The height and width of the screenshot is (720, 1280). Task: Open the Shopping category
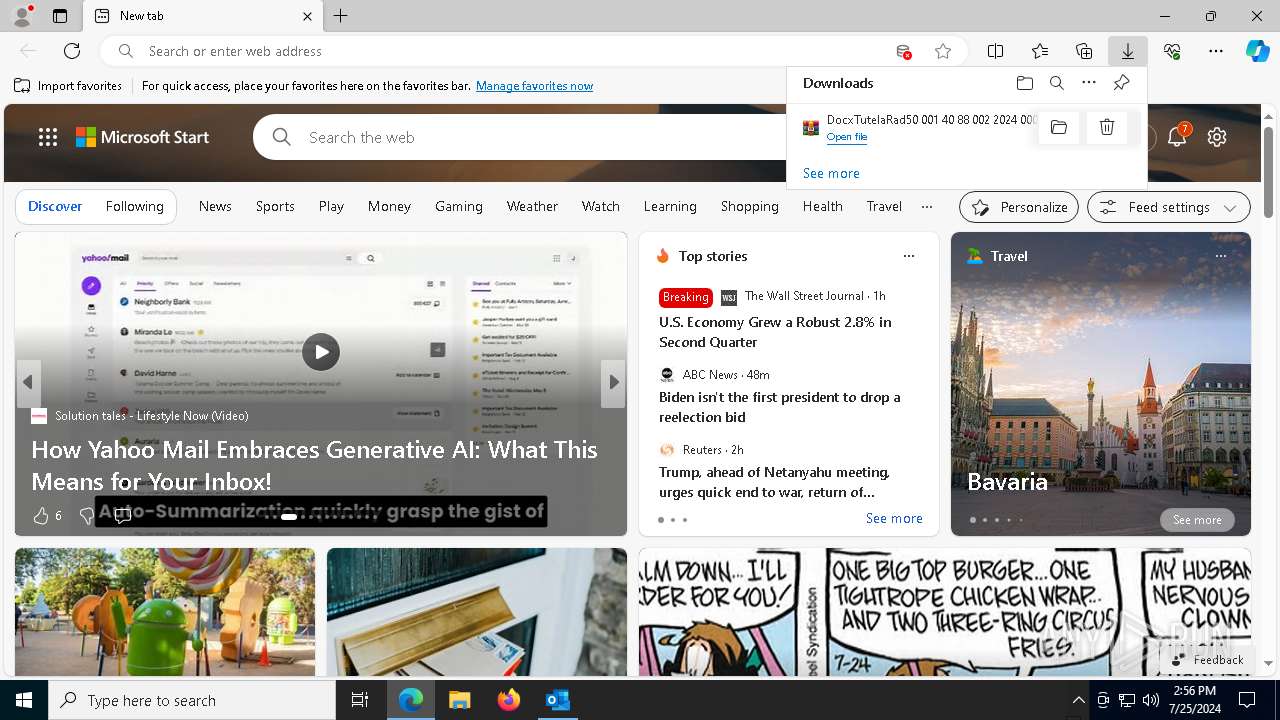click(749, 206)
